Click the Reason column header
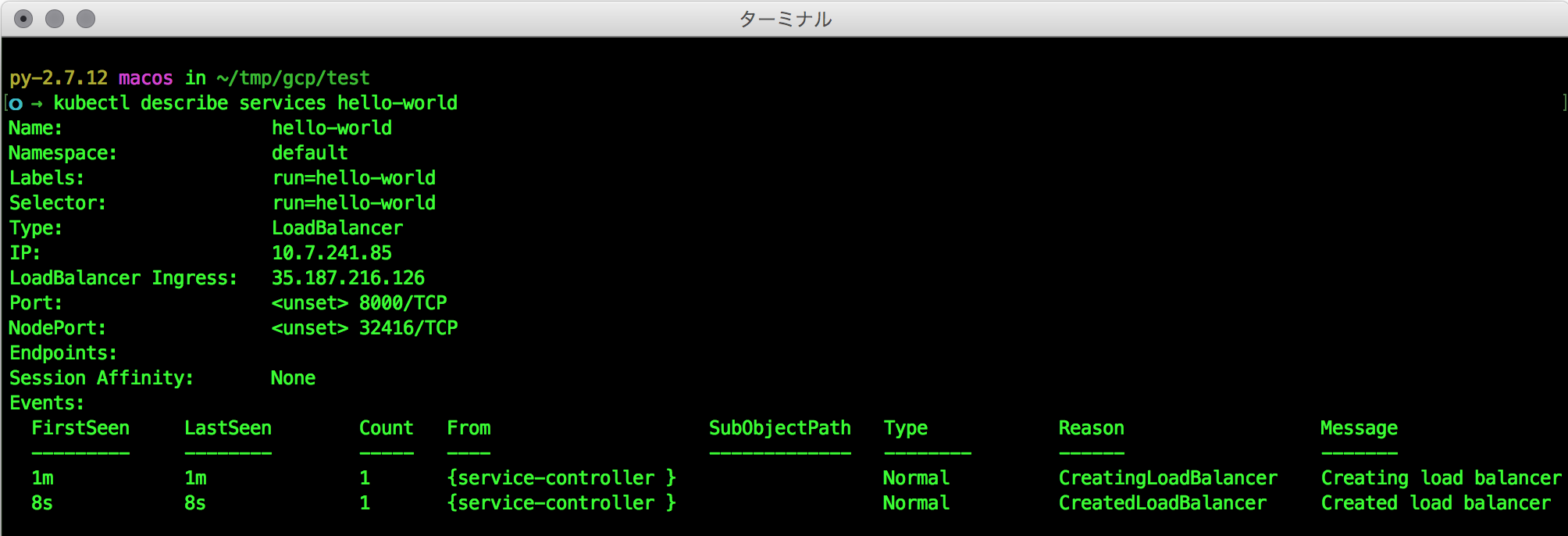This screenshot has height=536, width=1568. point(1092,428)
